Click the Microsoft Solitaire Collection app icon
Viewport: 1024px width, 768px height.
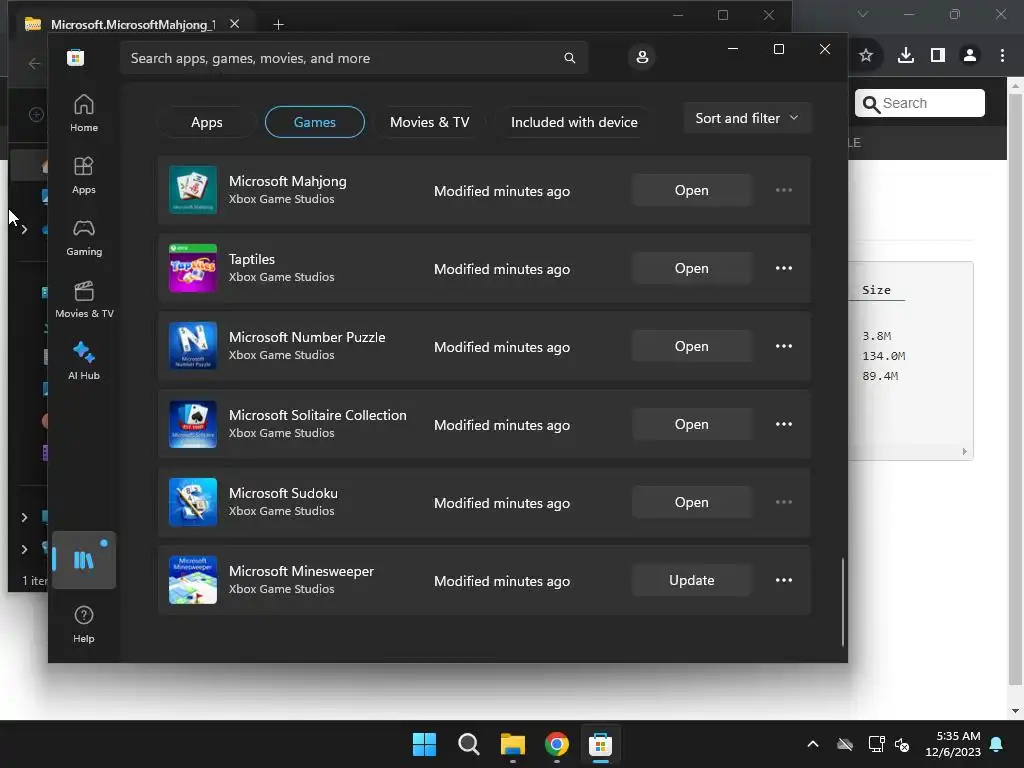point(193,424)
